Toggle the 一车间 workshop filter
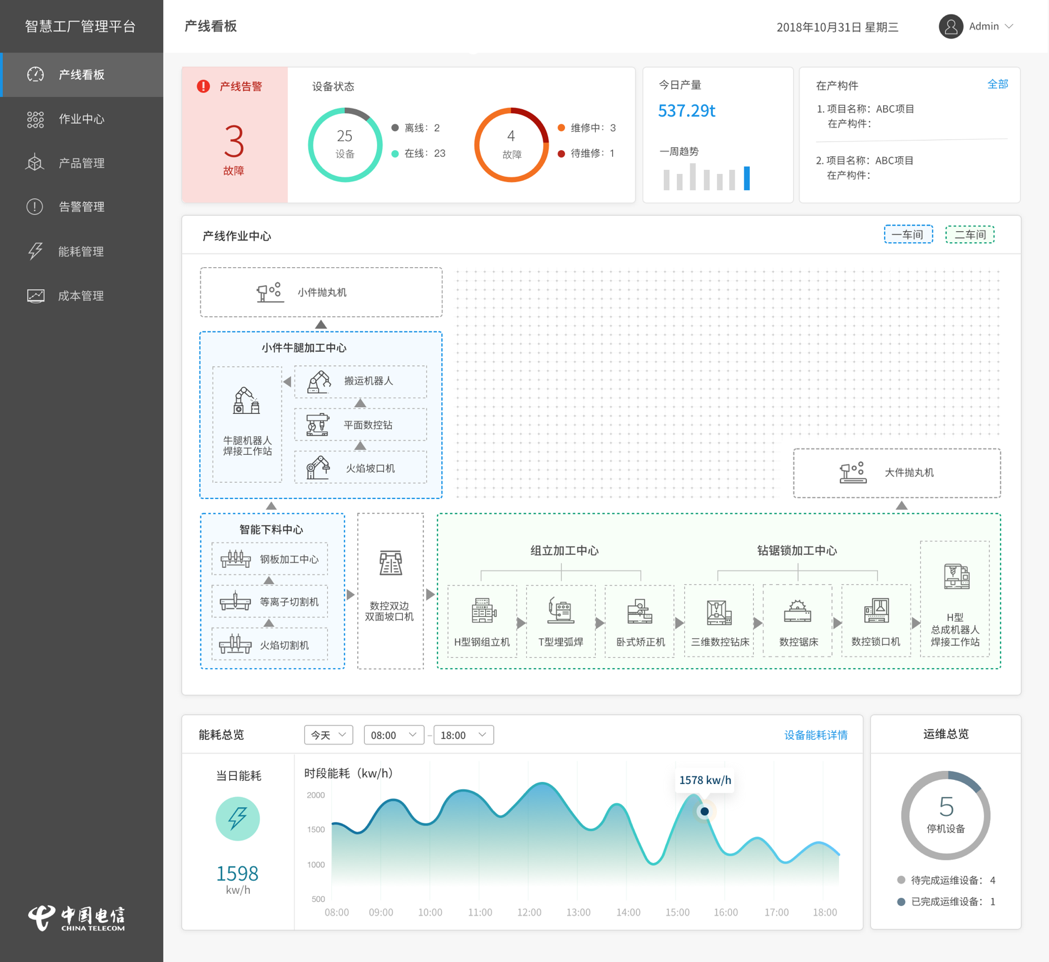Image resolution: width=1049 pixels, height=962 pixels. [908, 235]
